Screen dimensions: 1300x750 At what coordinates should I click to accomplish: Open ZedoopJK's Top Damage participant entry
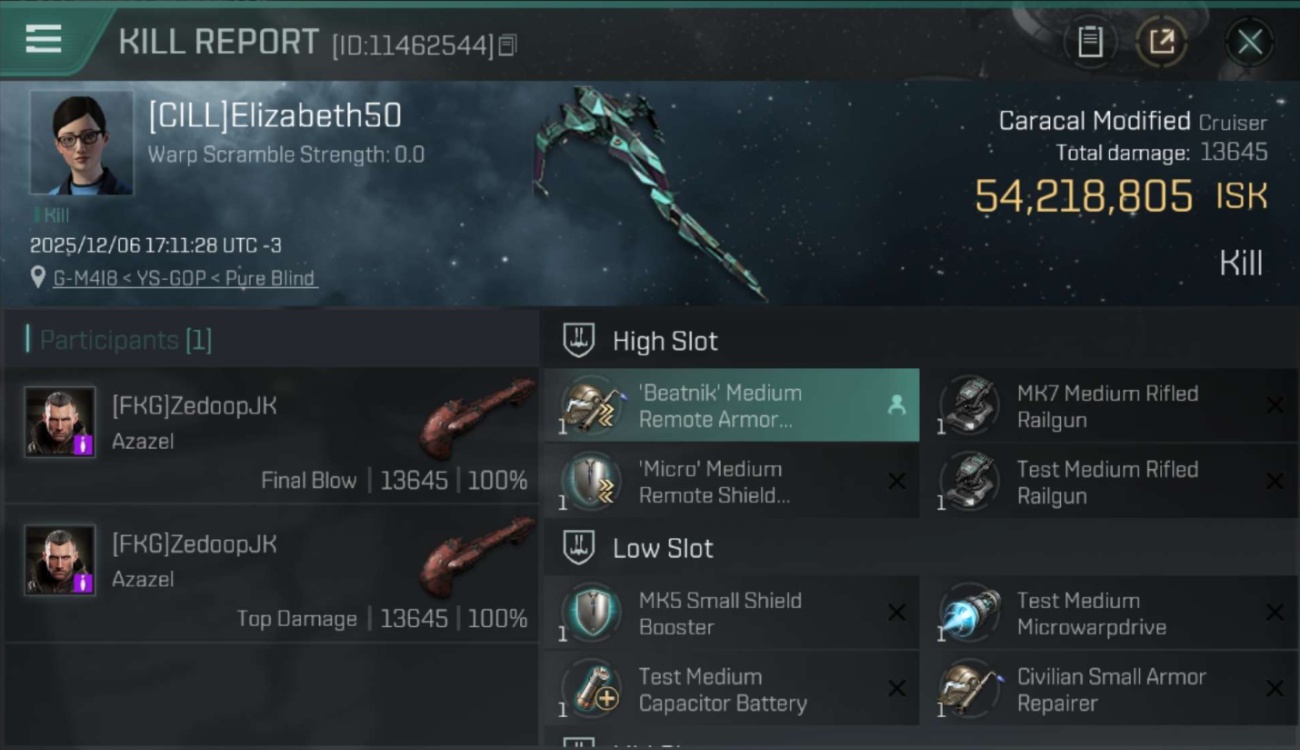[x=272, y=573]
